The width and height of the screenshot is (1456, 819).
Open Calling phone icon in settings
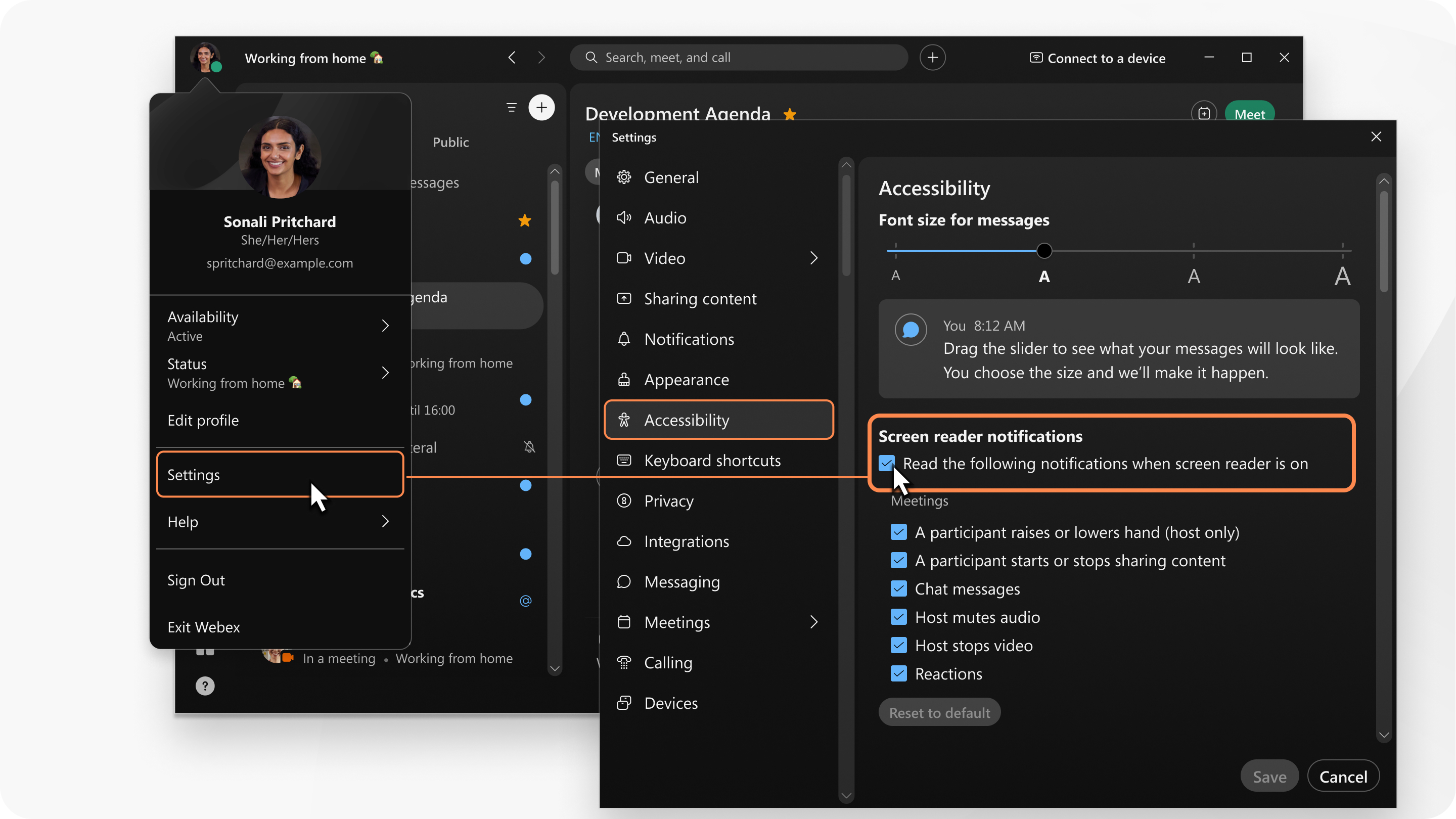(x=623, y=662)
